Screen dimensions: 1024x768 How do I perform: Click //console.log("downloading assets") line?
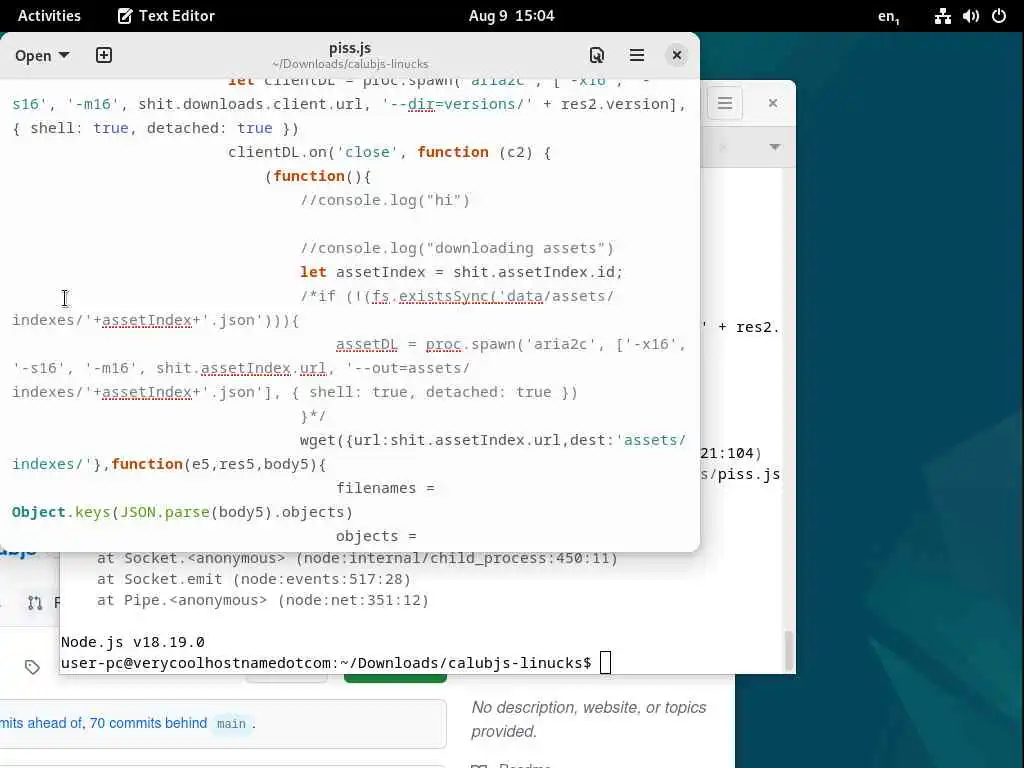click(x=456, y=248)
